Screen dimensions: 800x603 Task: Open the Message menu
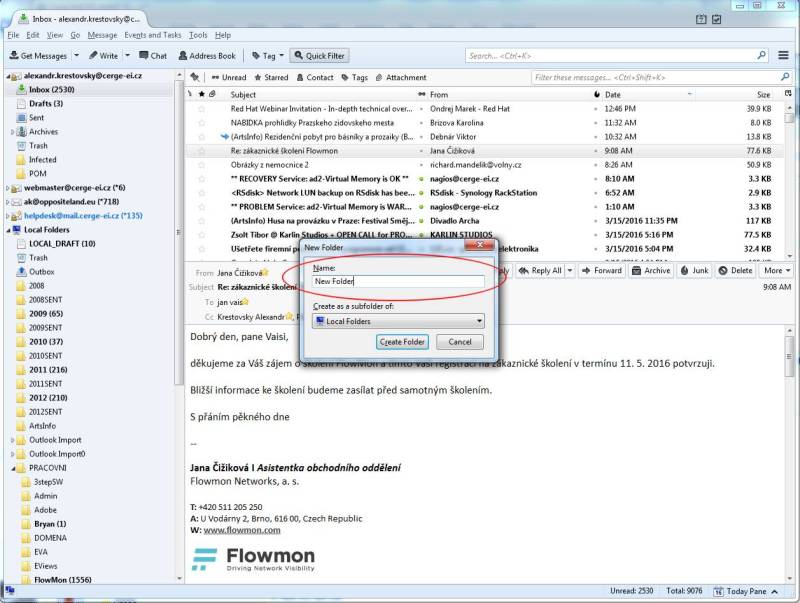coord(102,35)
